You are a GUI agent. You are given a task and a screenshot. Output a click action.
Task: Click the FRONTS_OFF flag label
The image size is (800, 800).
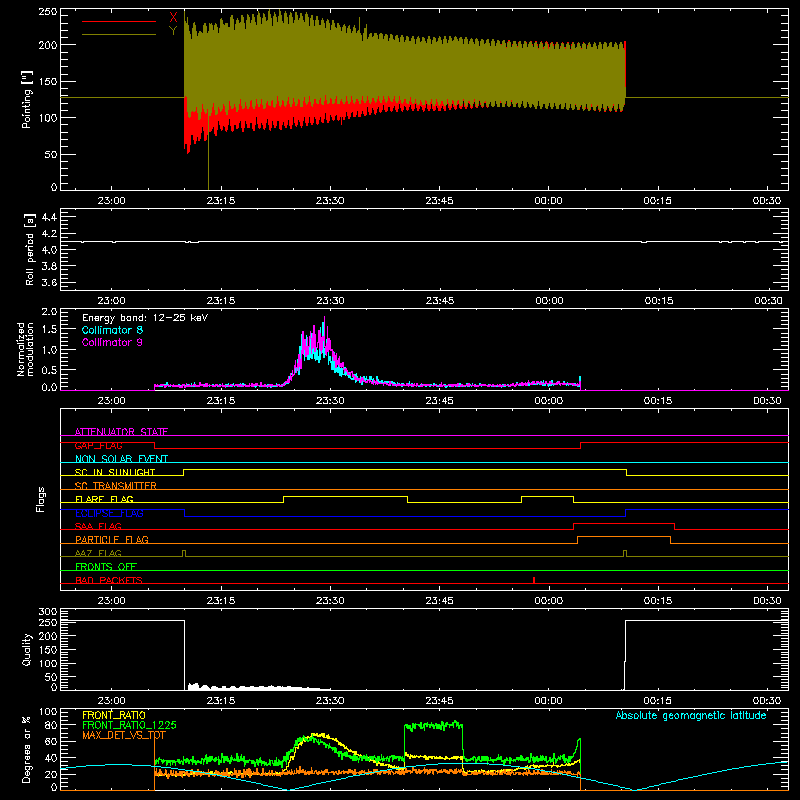click(x=106, y=566)
